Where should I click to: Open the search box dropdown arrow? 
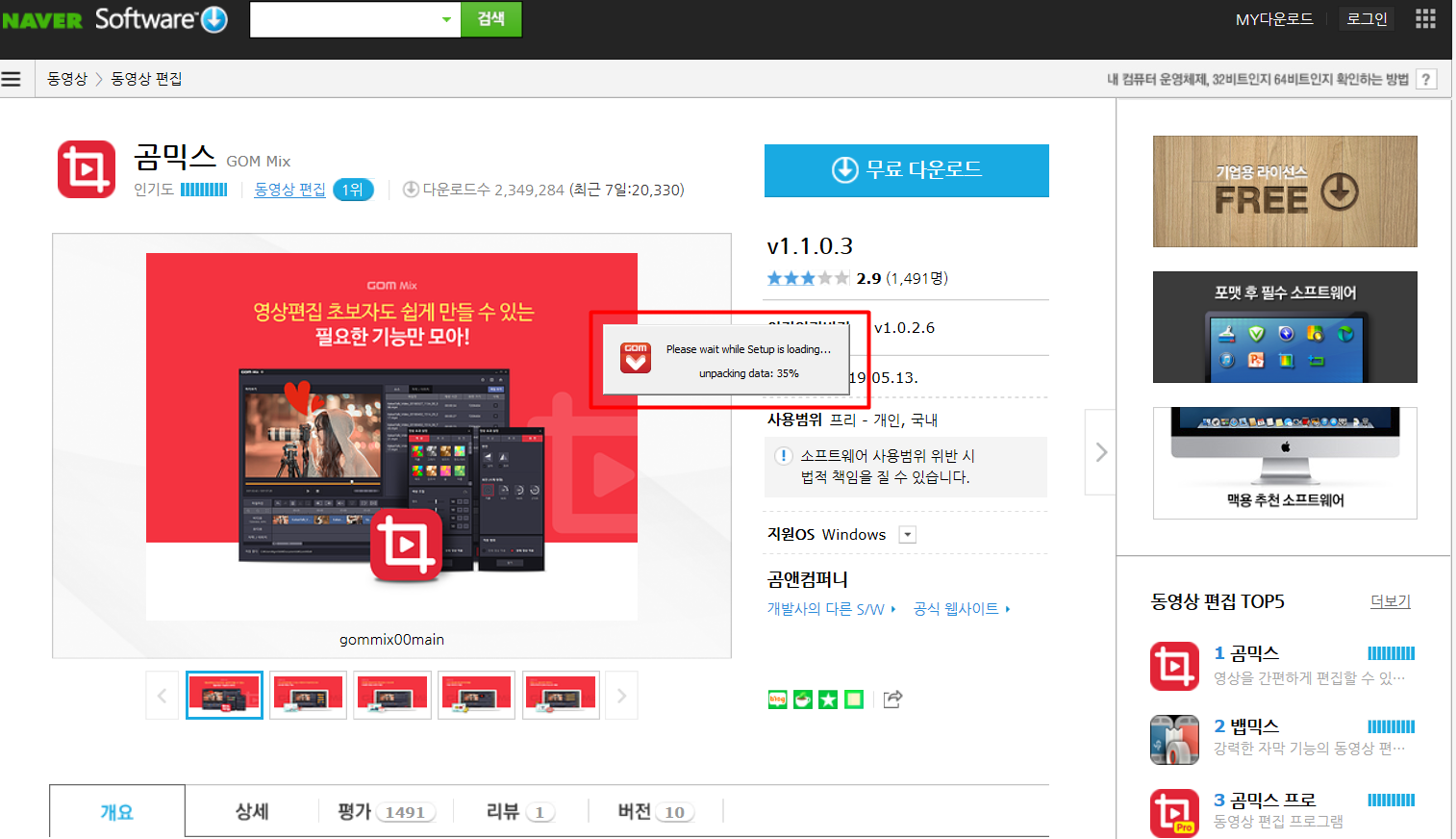click(x=446, y=19)
